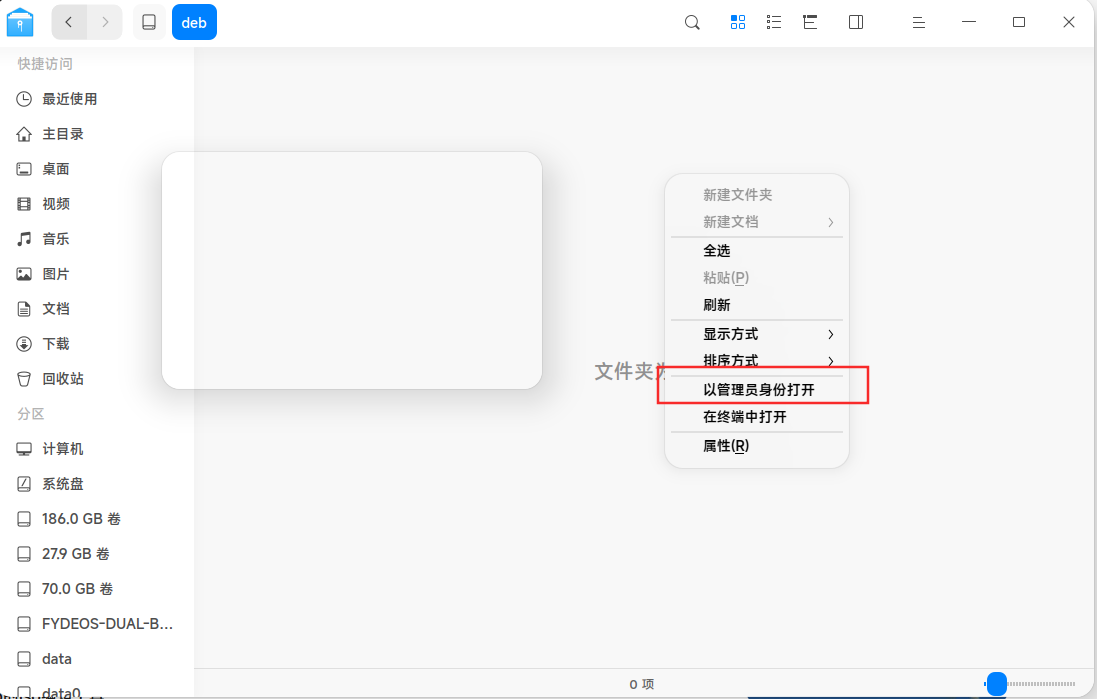1097x699 pixels.
Task: Click the icon size zoom slider handle
Action: click(996, 684)
